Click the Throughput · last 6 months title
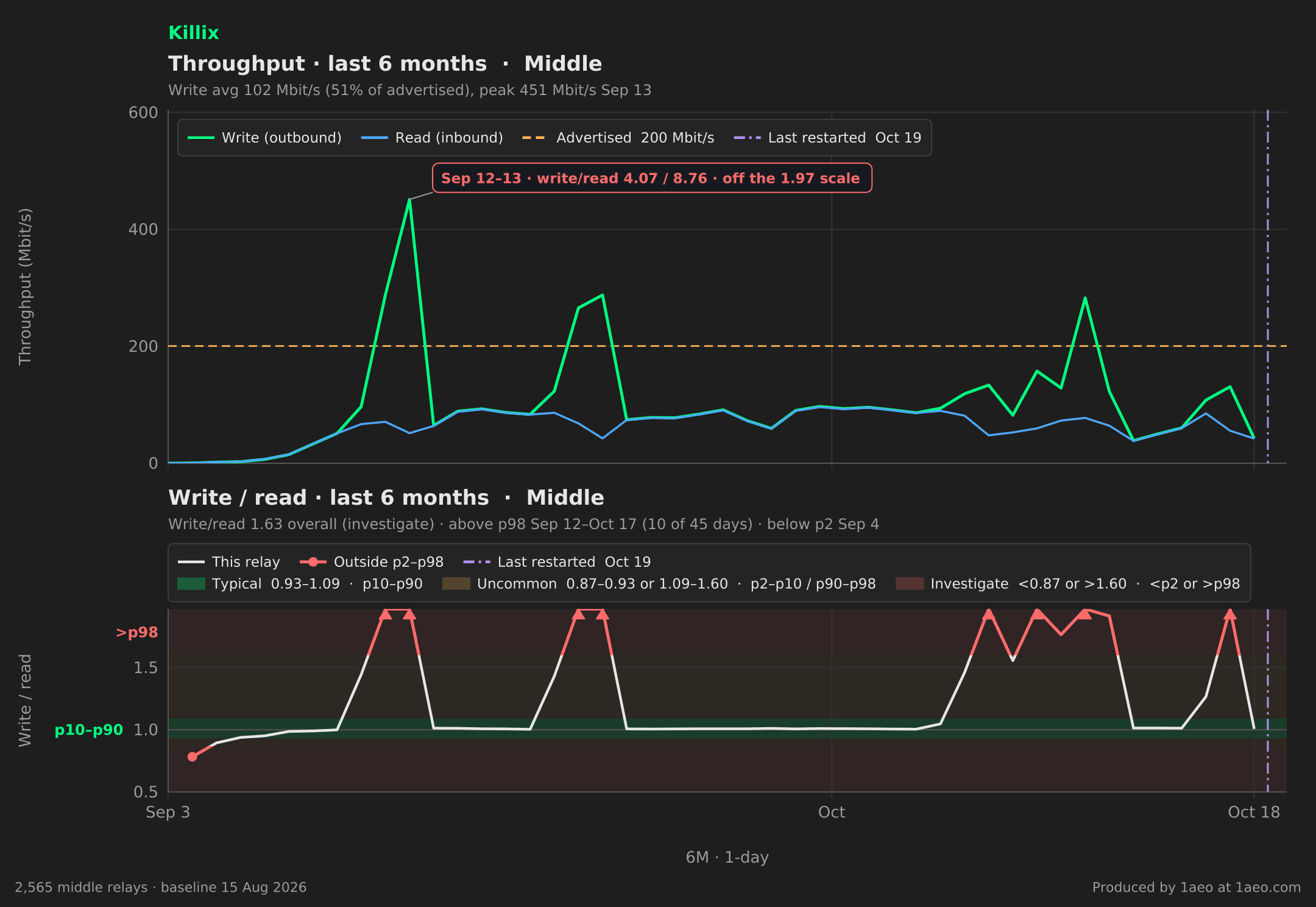The image size is (1316, 907). (x=385, y=64)
